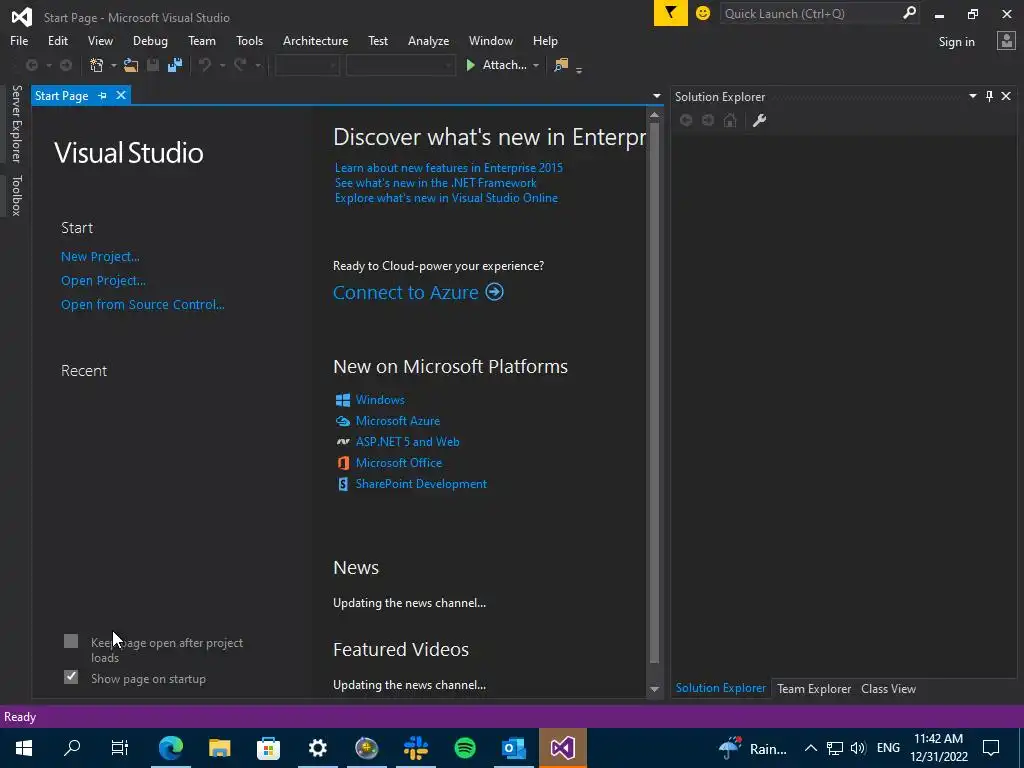Click into the Quick Launch search box

point(810,13)
